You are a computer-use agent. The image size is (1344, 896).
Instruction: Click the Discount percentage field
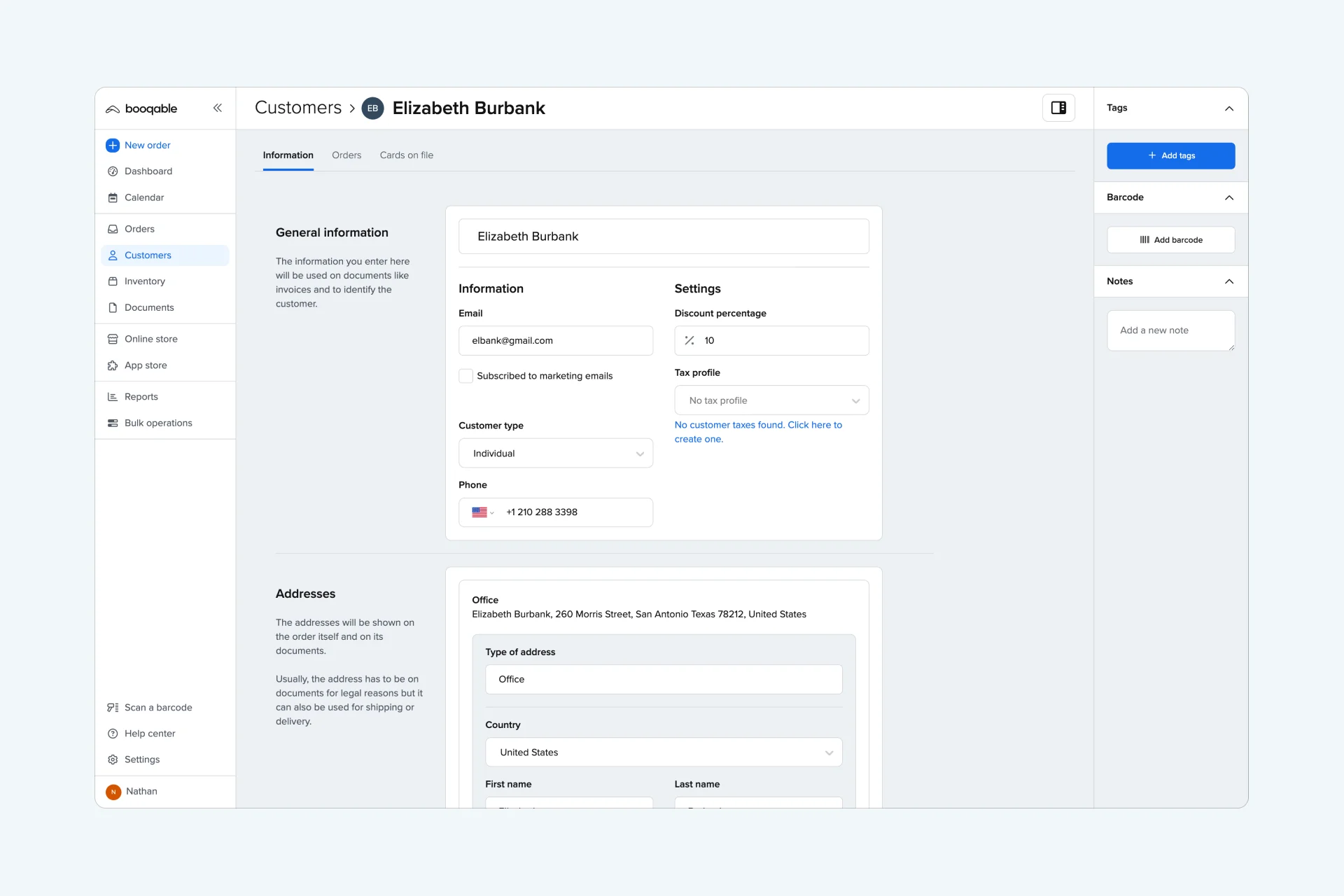coord(771,341)
